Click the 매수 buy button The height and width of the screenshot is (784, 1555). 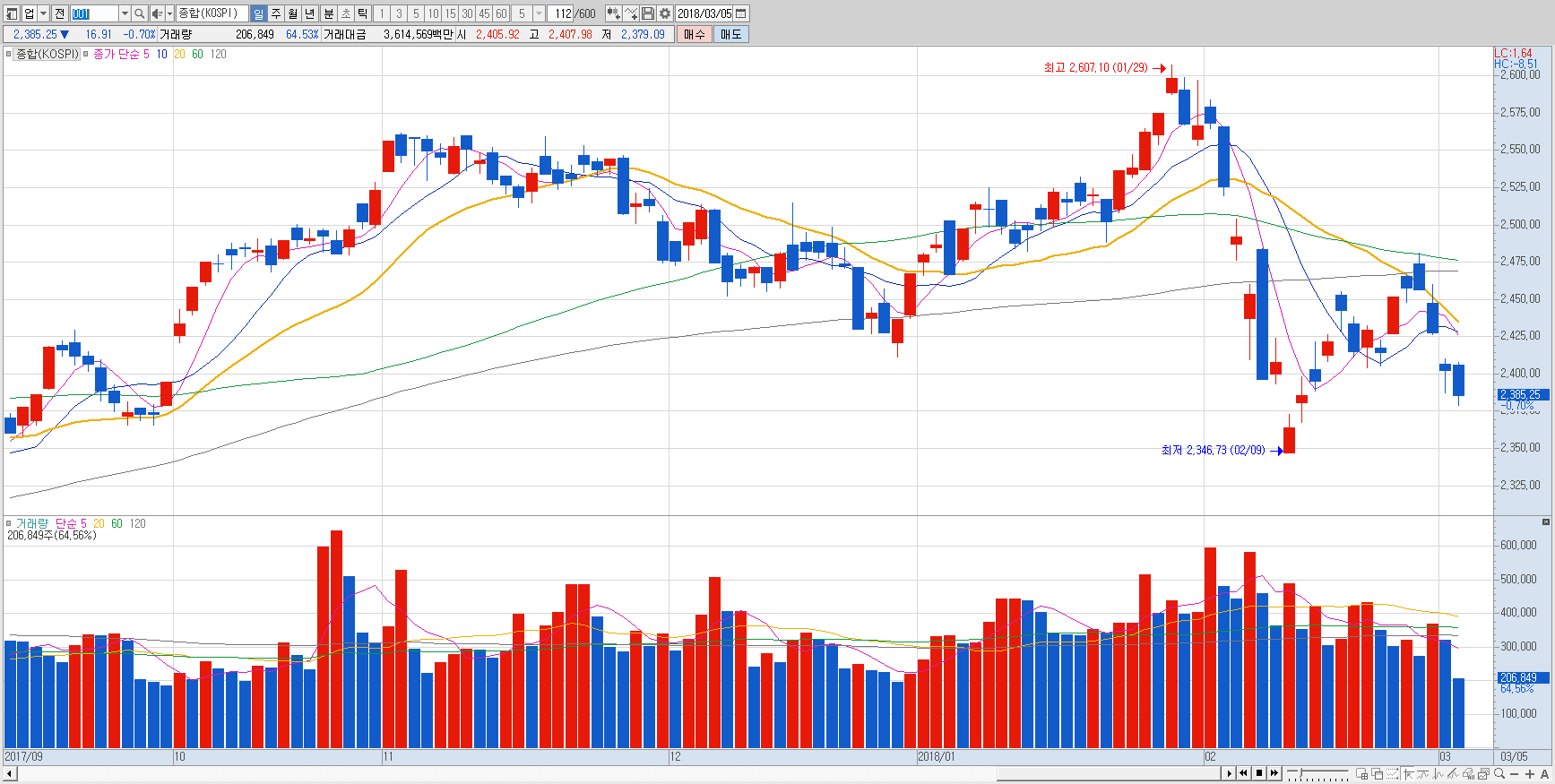(695, 34)
